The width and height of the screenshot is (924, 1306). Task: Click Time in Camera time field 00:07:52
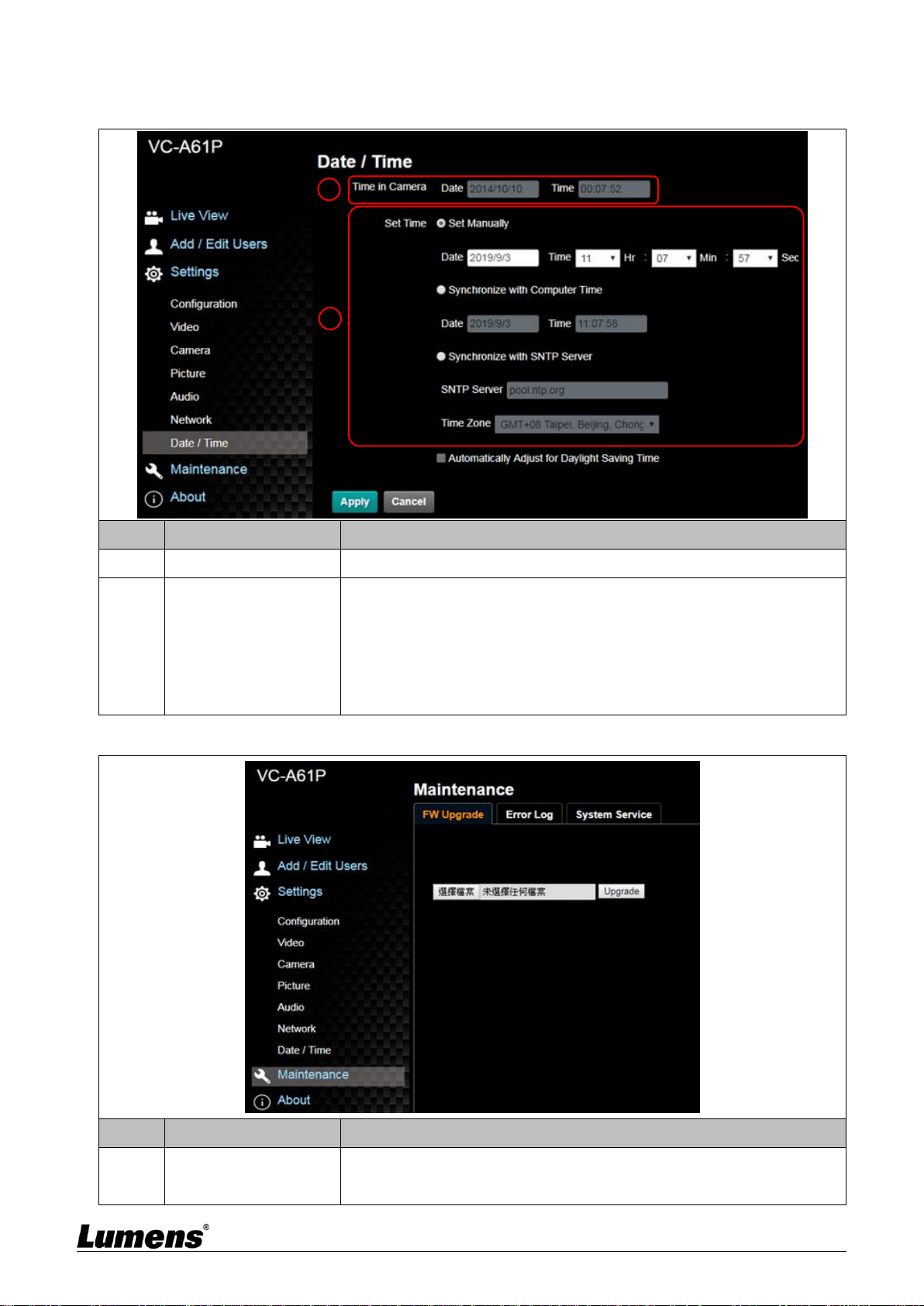coord(614,189)
